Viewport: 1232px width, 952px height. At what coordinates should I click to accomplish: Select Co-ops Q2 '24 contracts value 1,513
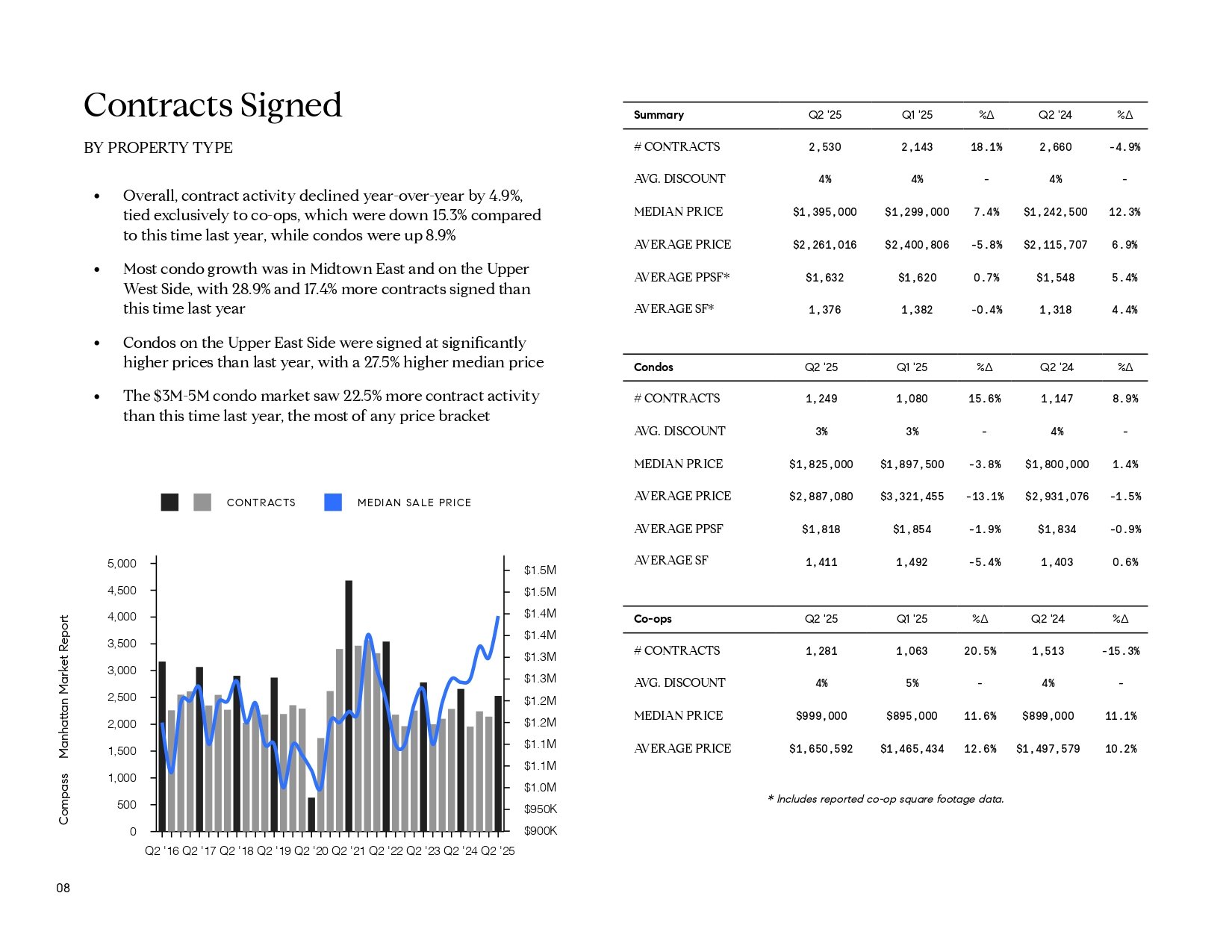click(1048, 651)
